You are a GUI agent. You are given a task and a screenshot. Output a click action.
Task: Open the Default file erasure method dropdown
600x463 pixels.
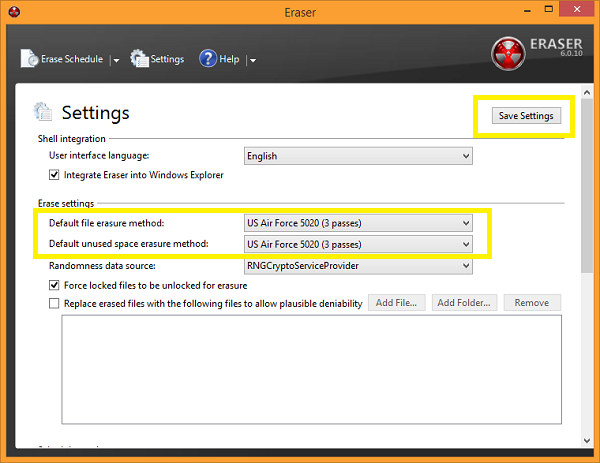pos(358,223)
